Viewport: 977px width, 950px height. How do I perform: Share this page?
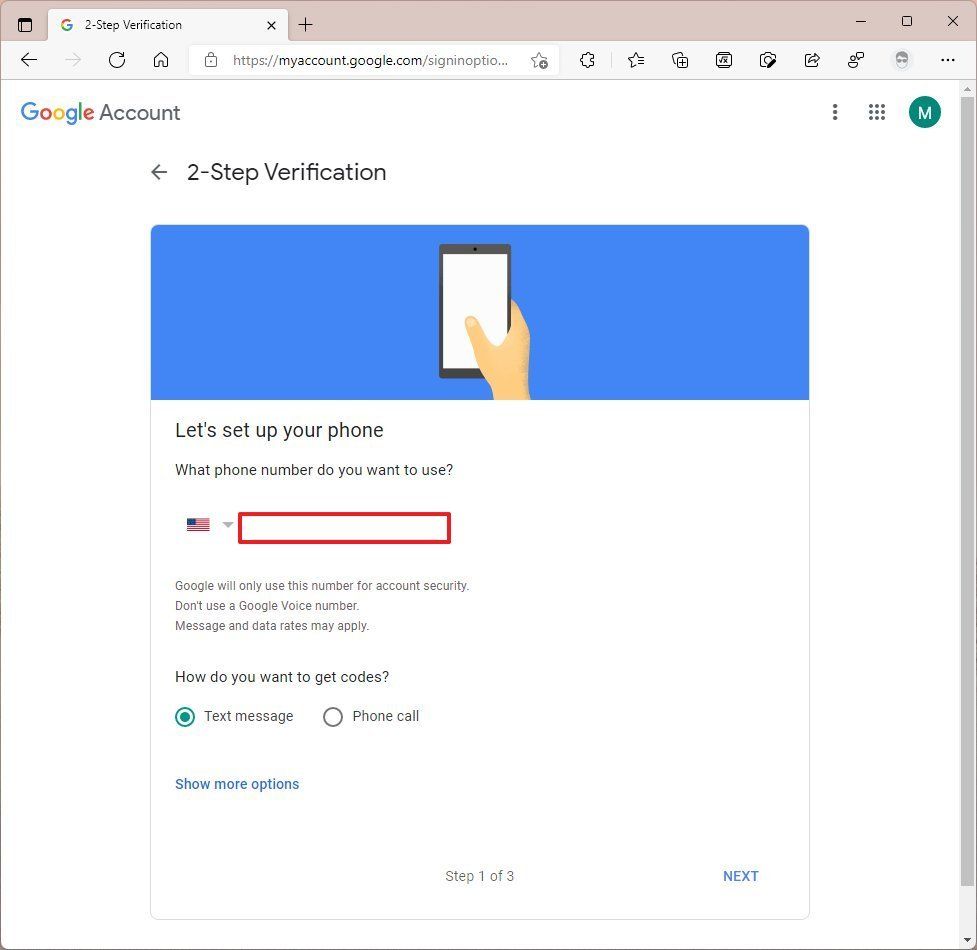(812, 60)
